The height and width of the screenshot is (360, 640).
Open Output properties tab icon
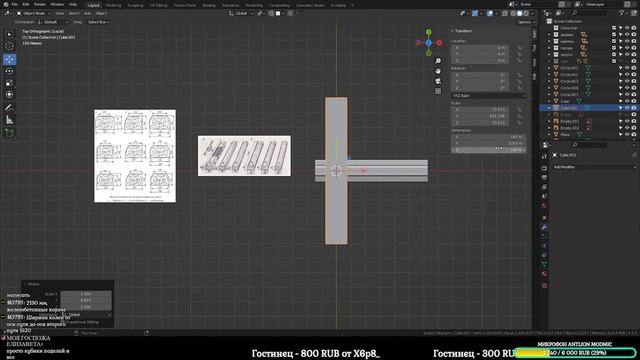(x=544, y=178)
